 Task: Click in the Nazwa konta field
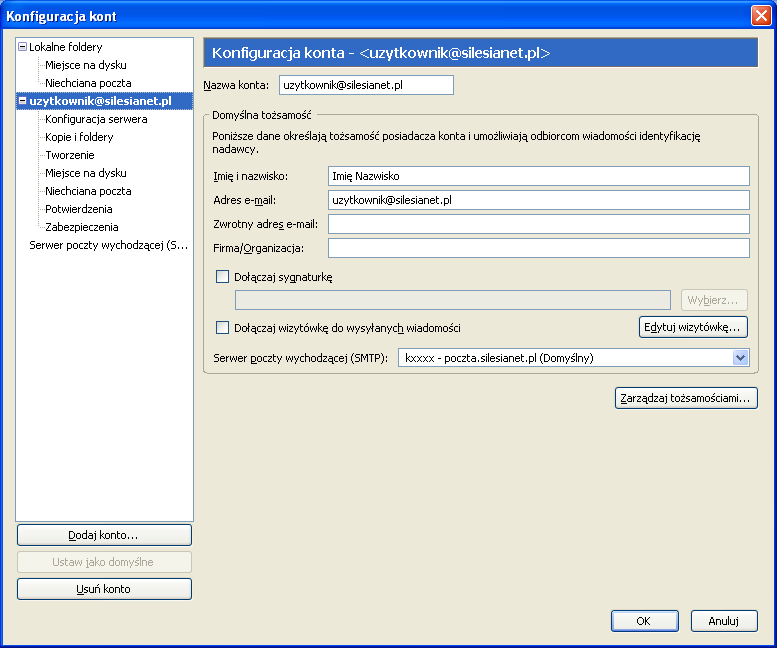tap(366, 85)
